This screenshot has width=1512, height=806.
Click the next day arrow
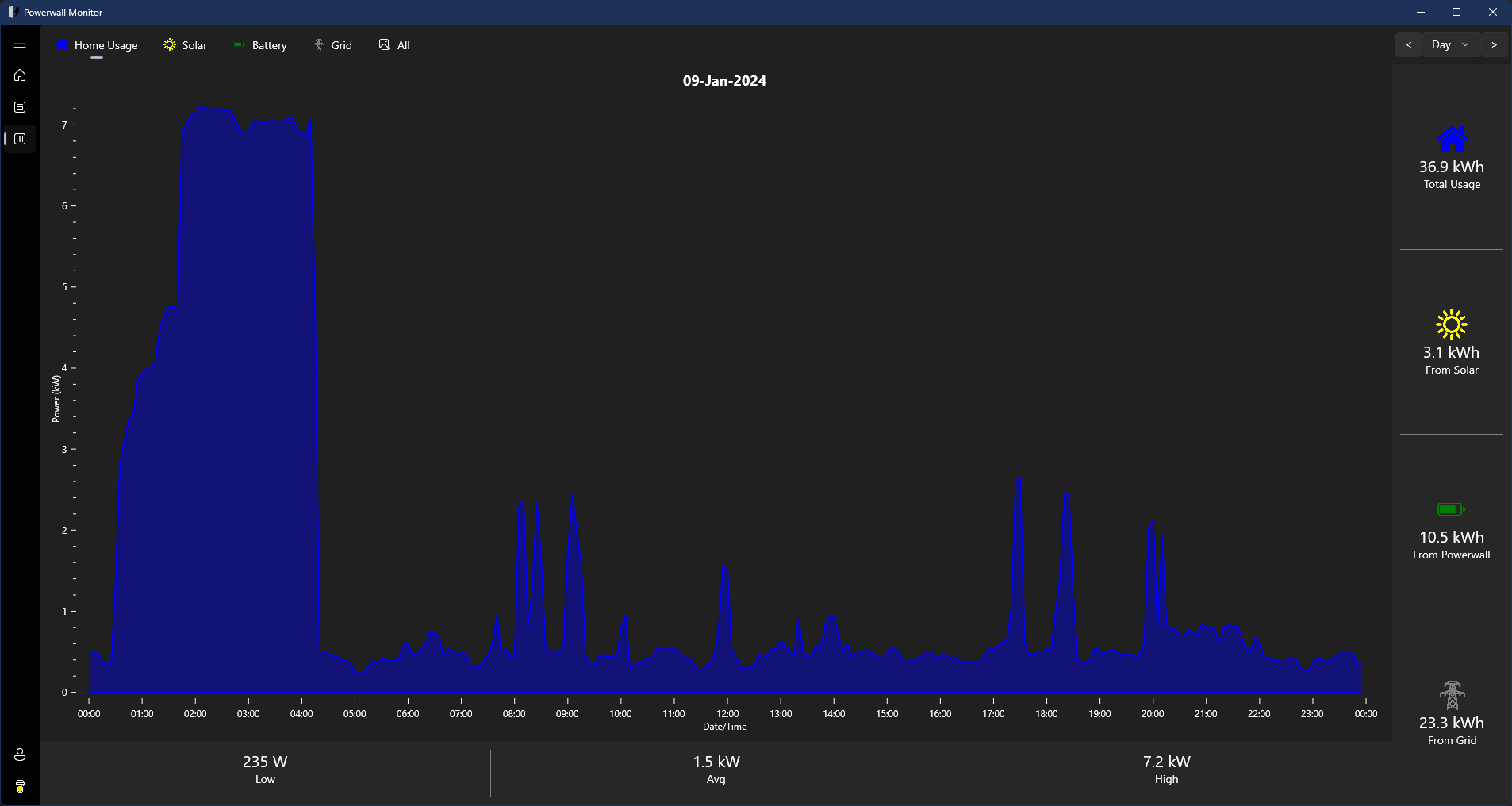pos(1495,44)
